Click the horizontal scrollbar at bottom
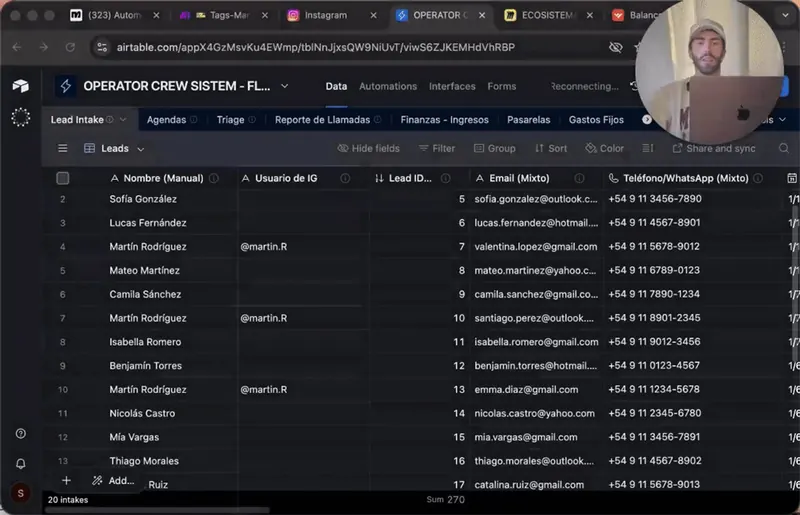 point(158,510)
